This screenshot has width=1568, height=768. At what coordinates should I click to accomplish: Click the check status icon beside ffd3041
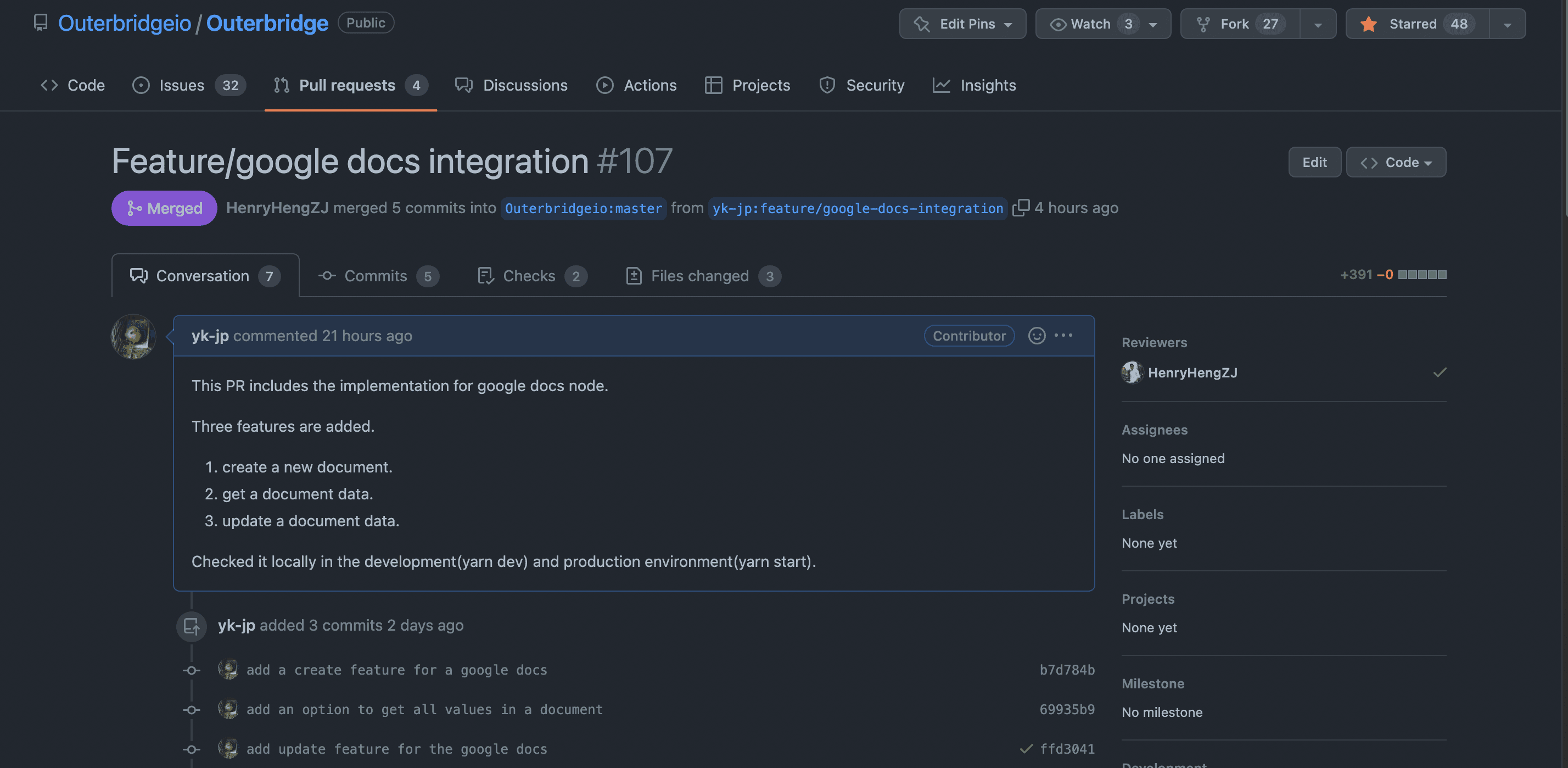(x=1026, y=749)
